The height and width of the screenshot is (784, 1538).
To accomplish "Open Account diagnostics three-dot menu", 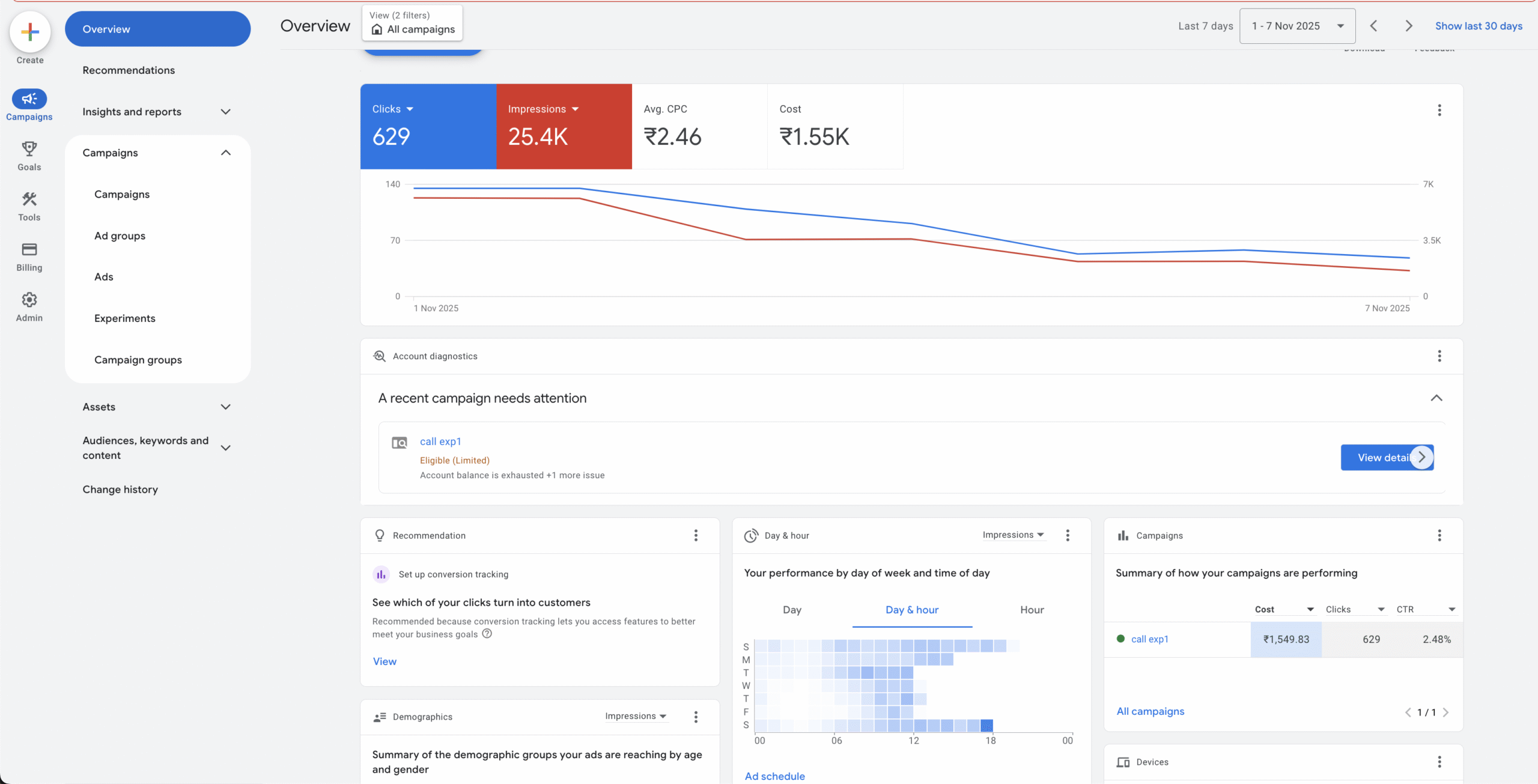I will 1439,356.
